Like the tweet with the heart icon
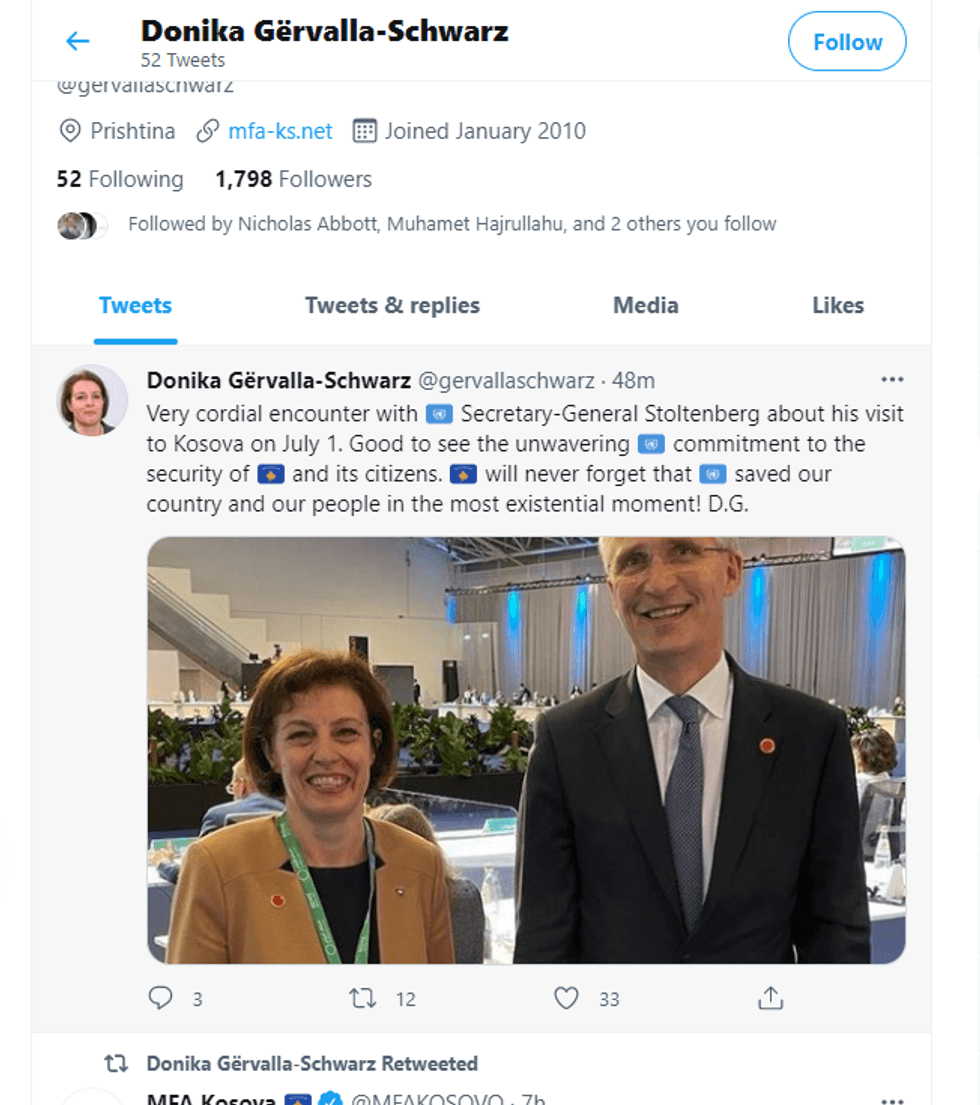The height and width of the screenshot is (1105, 980). tap(567, 998)
